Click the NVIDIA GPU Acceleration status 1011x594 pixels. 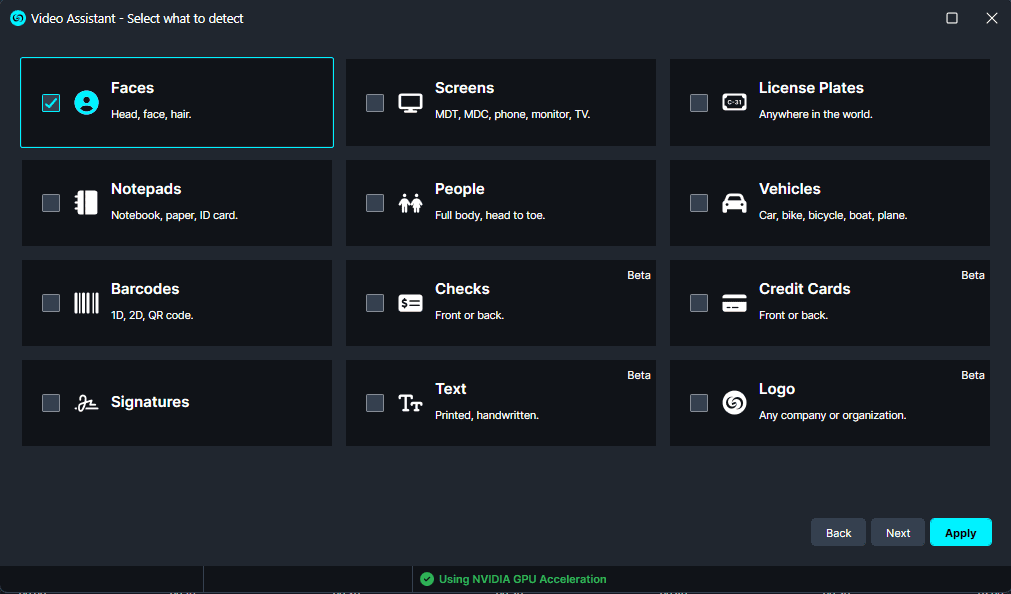coord(513,579)
